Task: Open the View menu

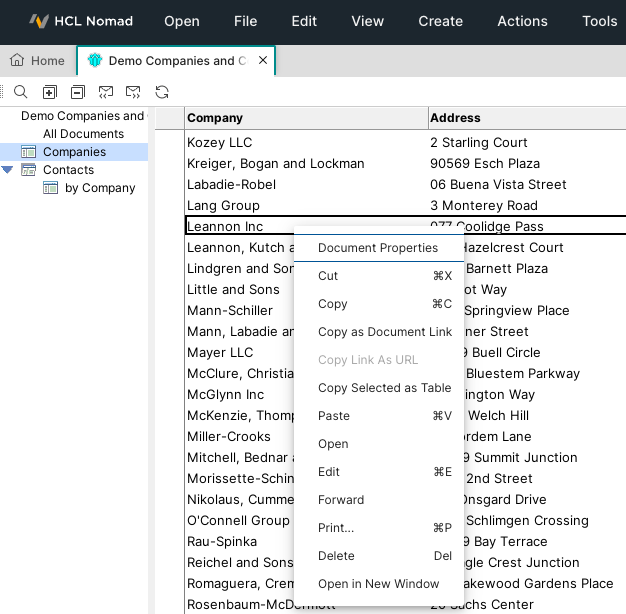Action: pyautogui.click(x=368, y=21)
